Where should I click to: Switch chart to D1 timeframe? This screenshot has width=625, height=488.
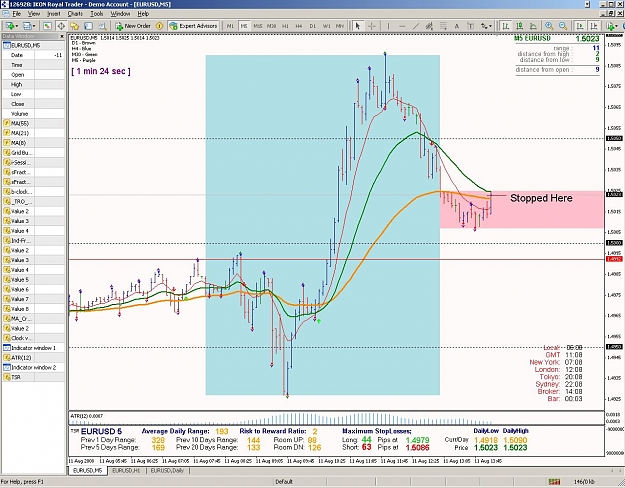click(x=312, y=26)
